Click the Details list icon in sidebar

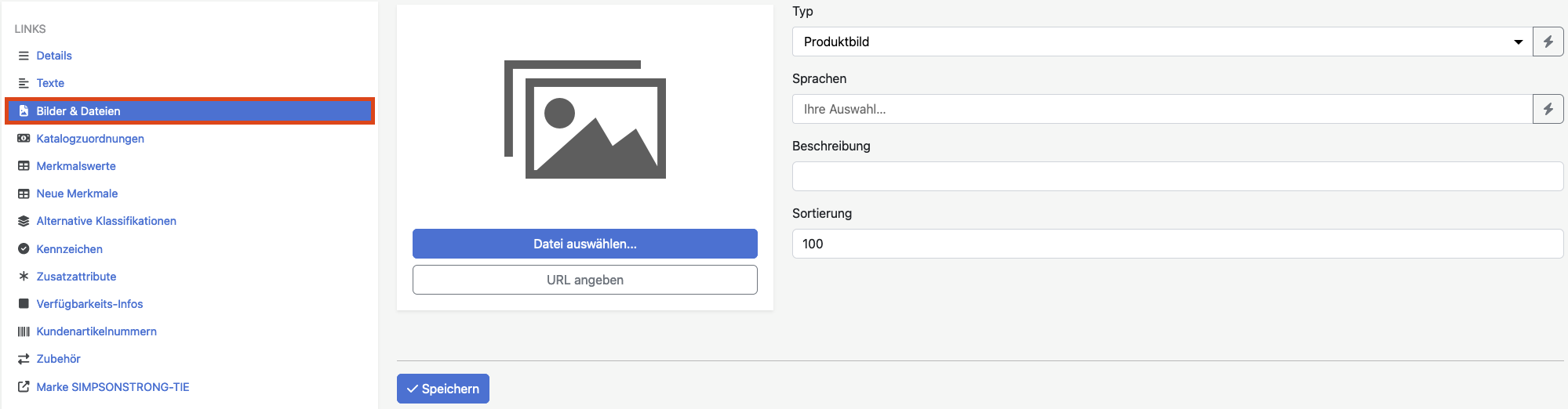[24, 56]
